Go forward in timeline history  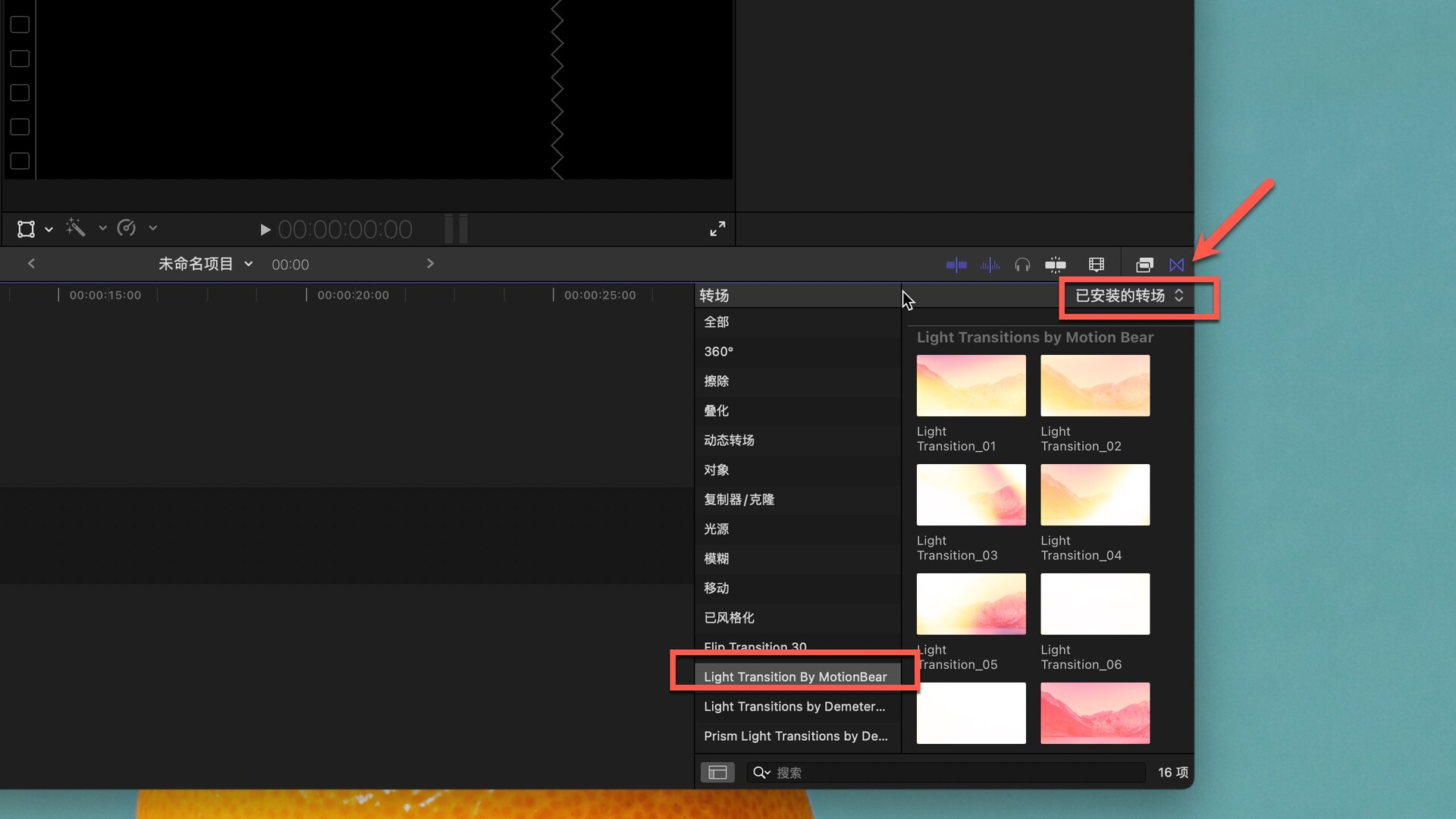(x=430, y=263)
